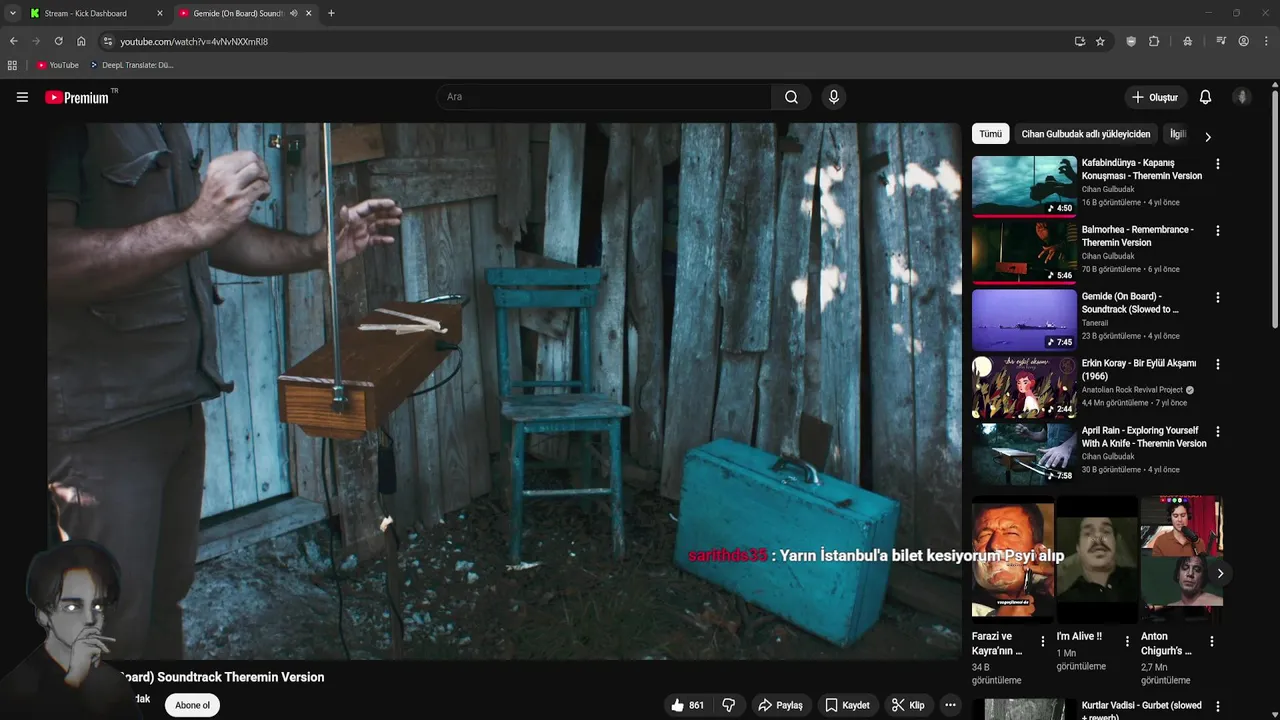Open options for Balmorhea Remembrance video
This screenshot has height=720, width=1280.
point(1217,231)
